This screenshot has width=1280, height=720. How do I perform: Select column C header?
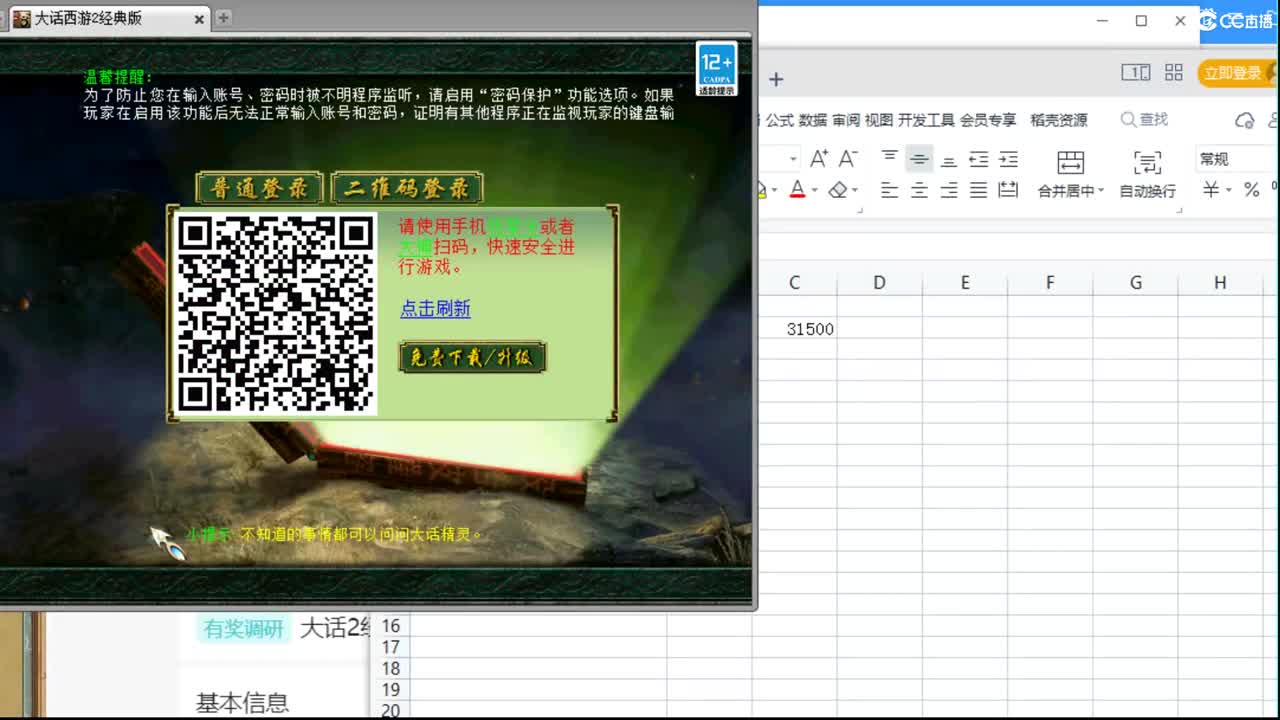point(794,283)
